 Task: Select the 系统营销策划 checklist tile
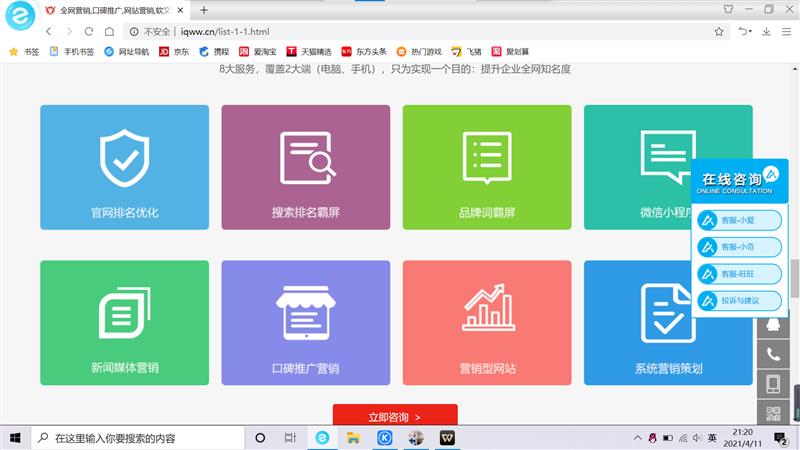click(668, 322)
